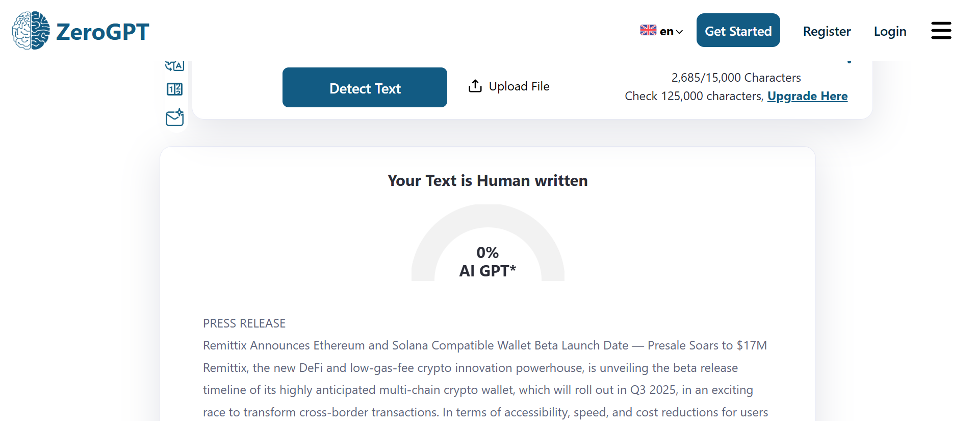Open the translate tool sidebar icon
The image size is (977, 422).
click(x=174, y=65)
